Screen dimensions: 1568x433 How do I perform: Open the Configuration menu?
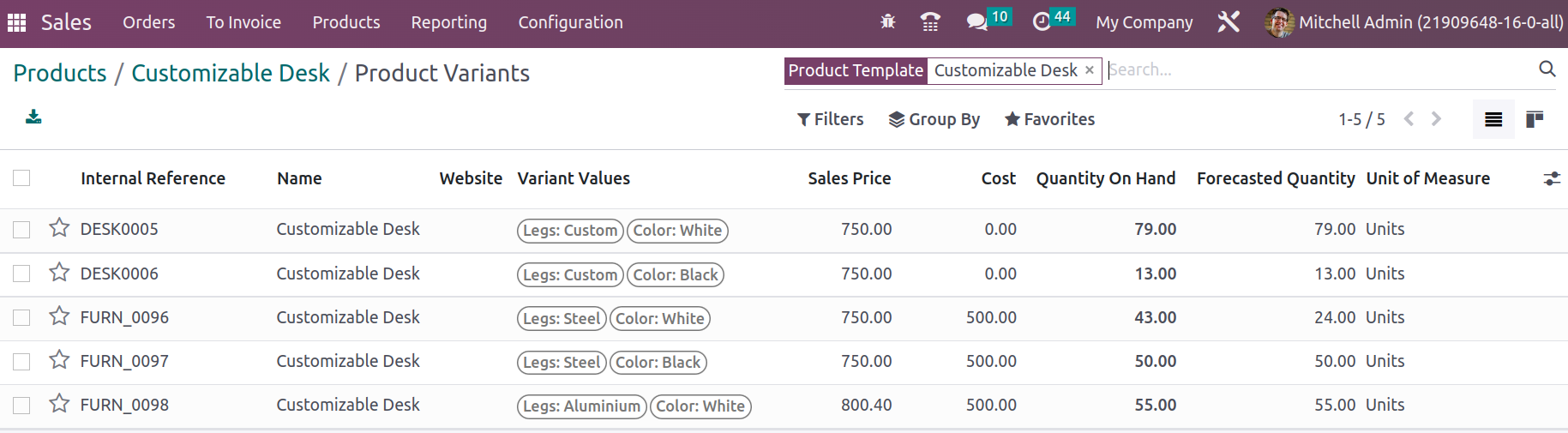(571, 22)
